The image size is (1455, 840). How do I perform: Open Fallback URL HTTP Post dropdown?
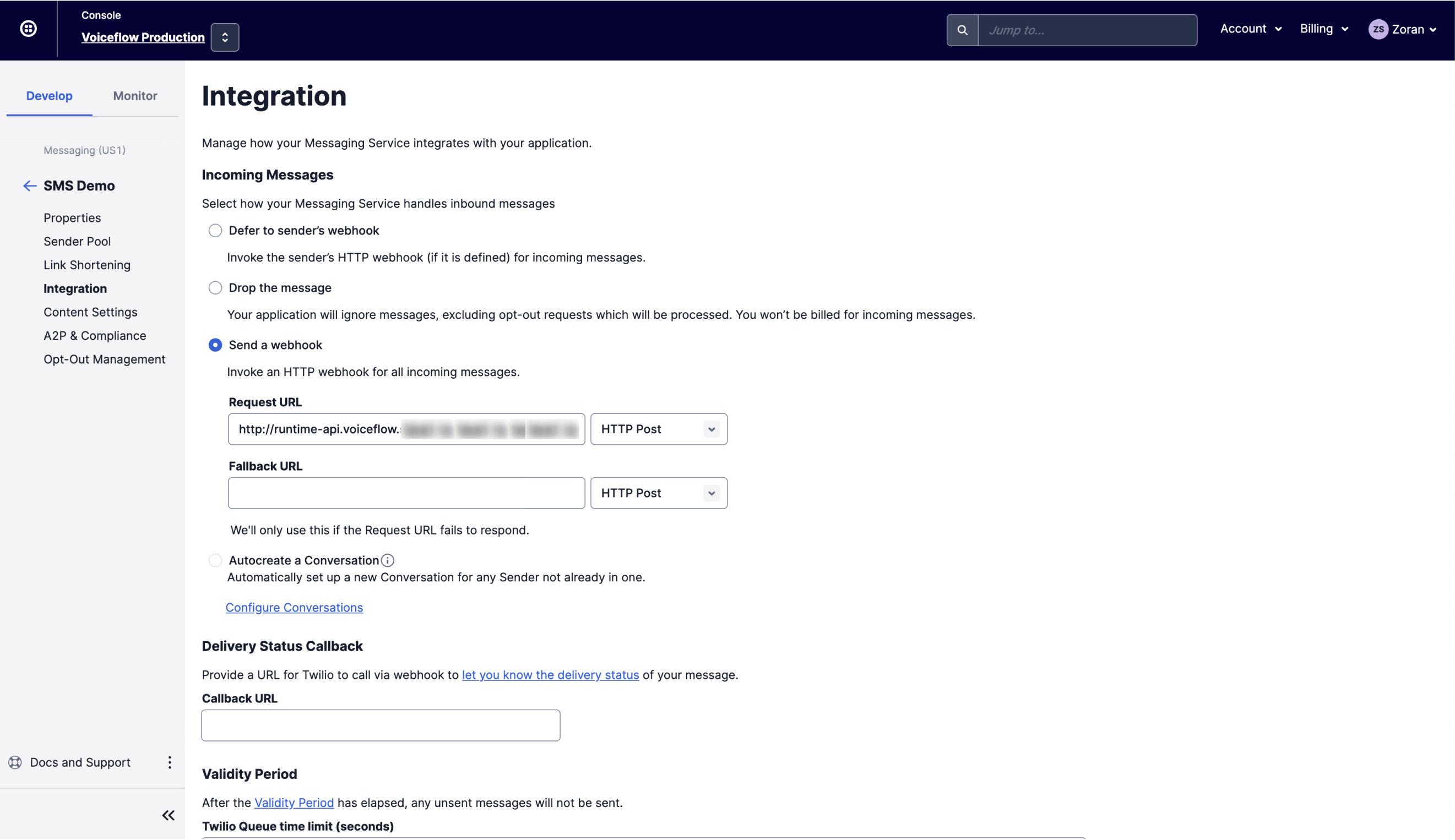(x=658, y=493)
